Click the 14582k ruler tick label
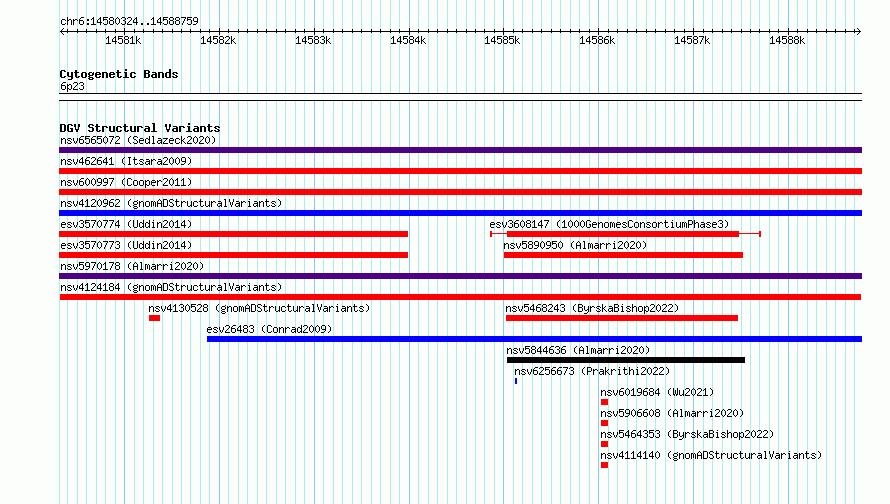The width and height of the screenshot is (890, 504). (x=218, y=40)
